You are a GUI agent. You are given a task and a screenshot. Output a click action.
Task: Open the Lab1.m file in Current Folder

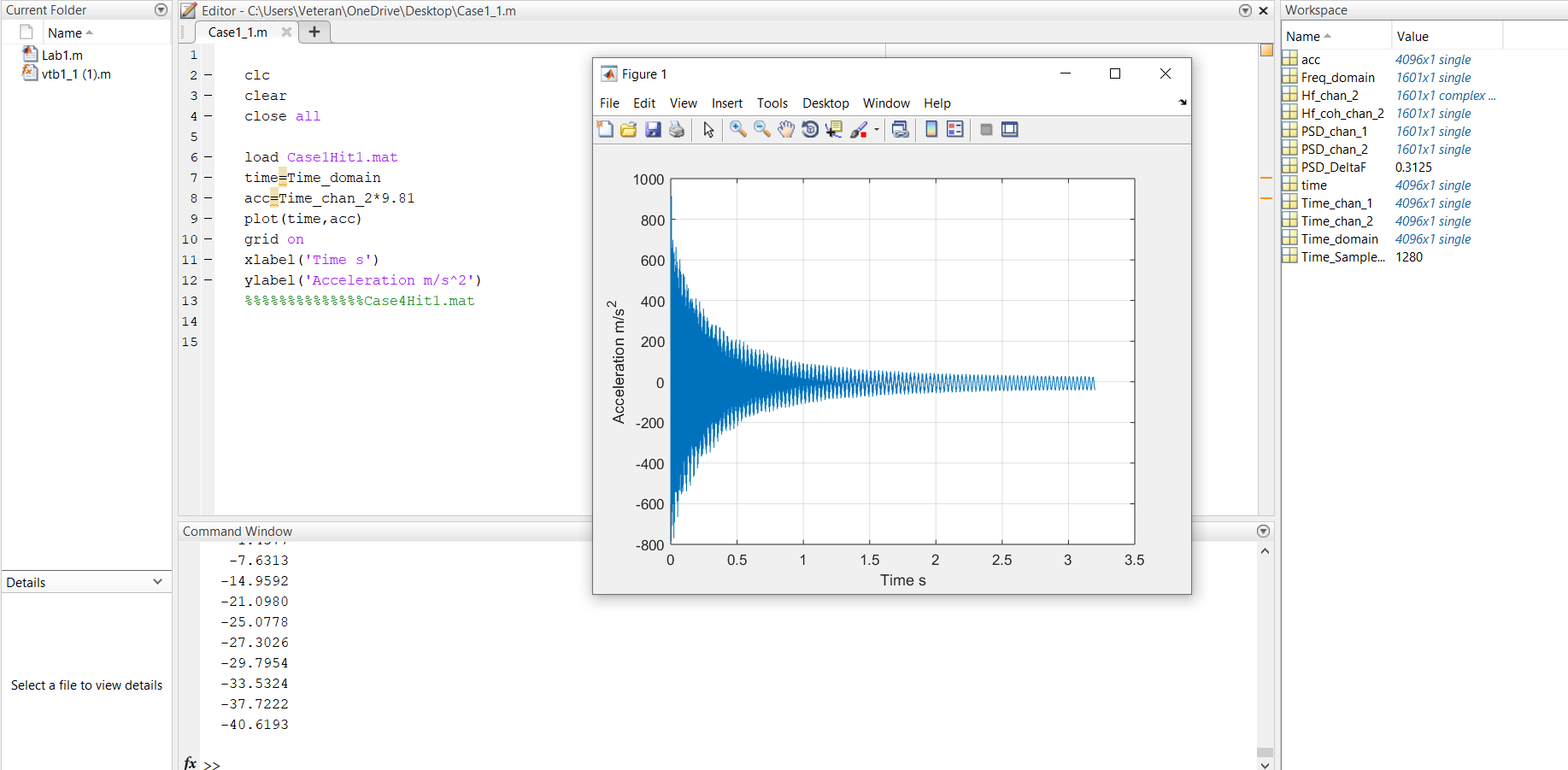pyautogui.click(x=62, y=54)
